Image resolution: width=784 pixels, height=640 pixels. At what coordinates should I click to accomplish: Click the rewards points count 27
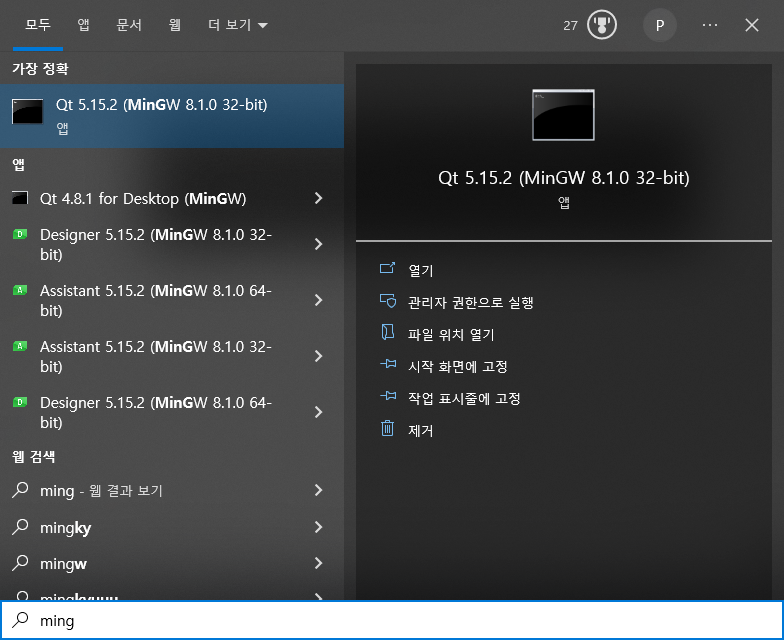pos(570,26)
